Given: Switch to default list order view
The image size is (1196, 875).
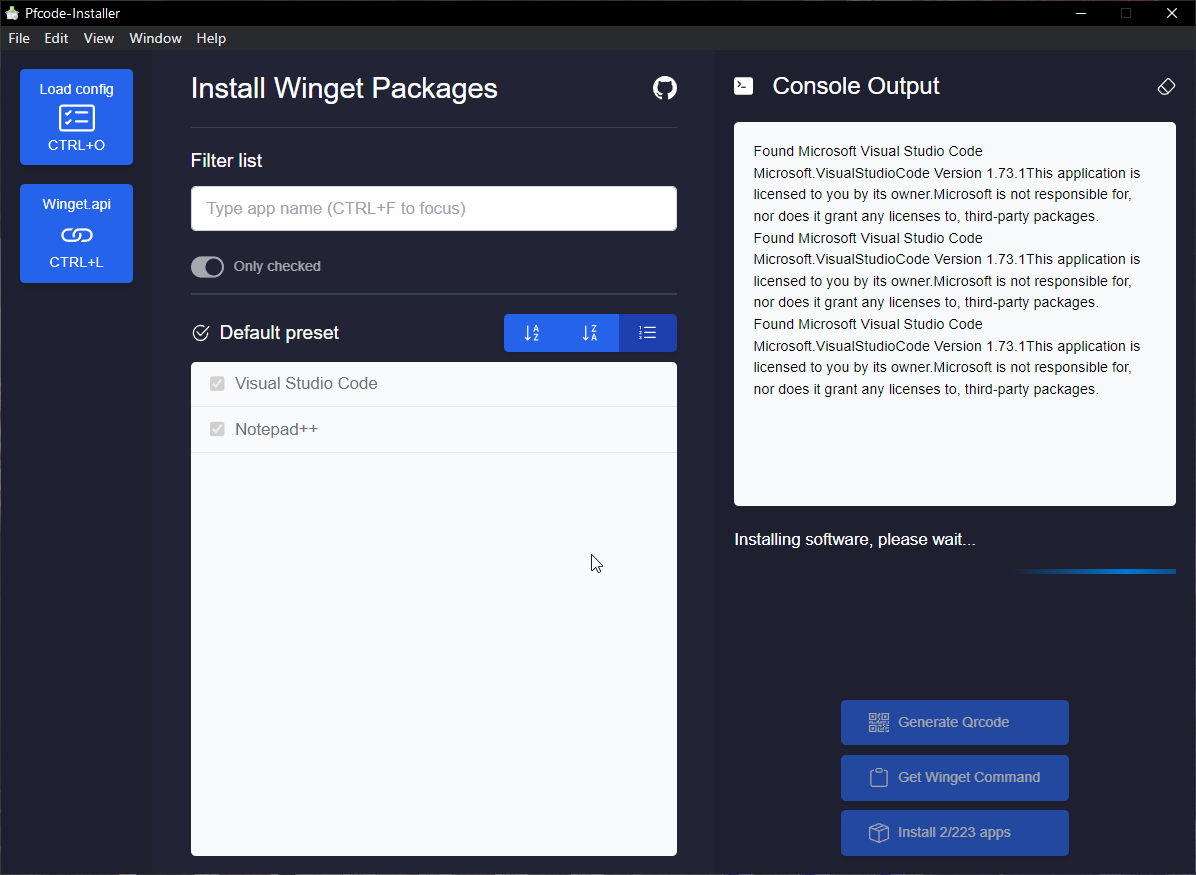Looking at the screenshot, I should coord(648,333).
